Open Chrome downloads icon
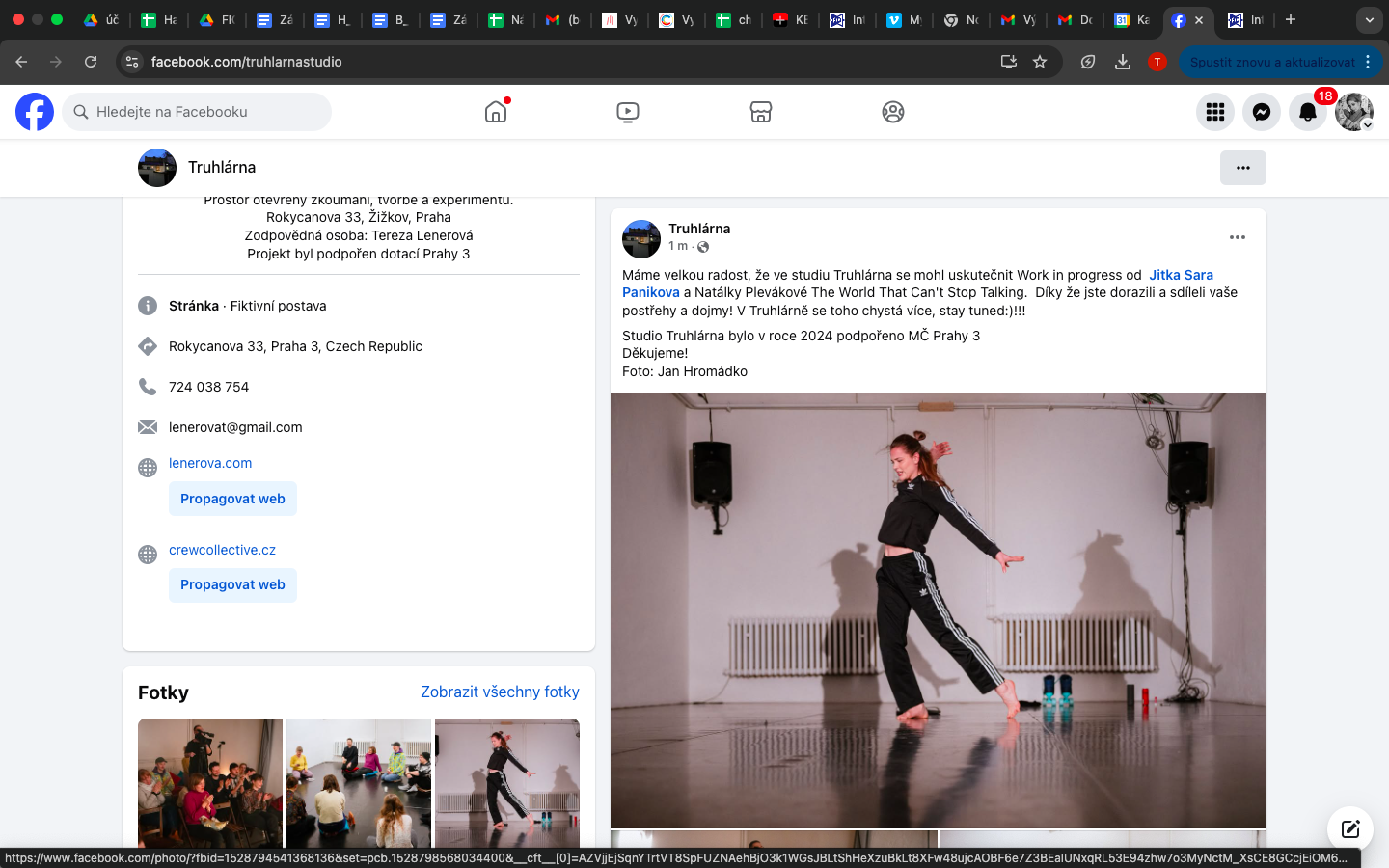The image size is (1389, 868). [1123, 62]
